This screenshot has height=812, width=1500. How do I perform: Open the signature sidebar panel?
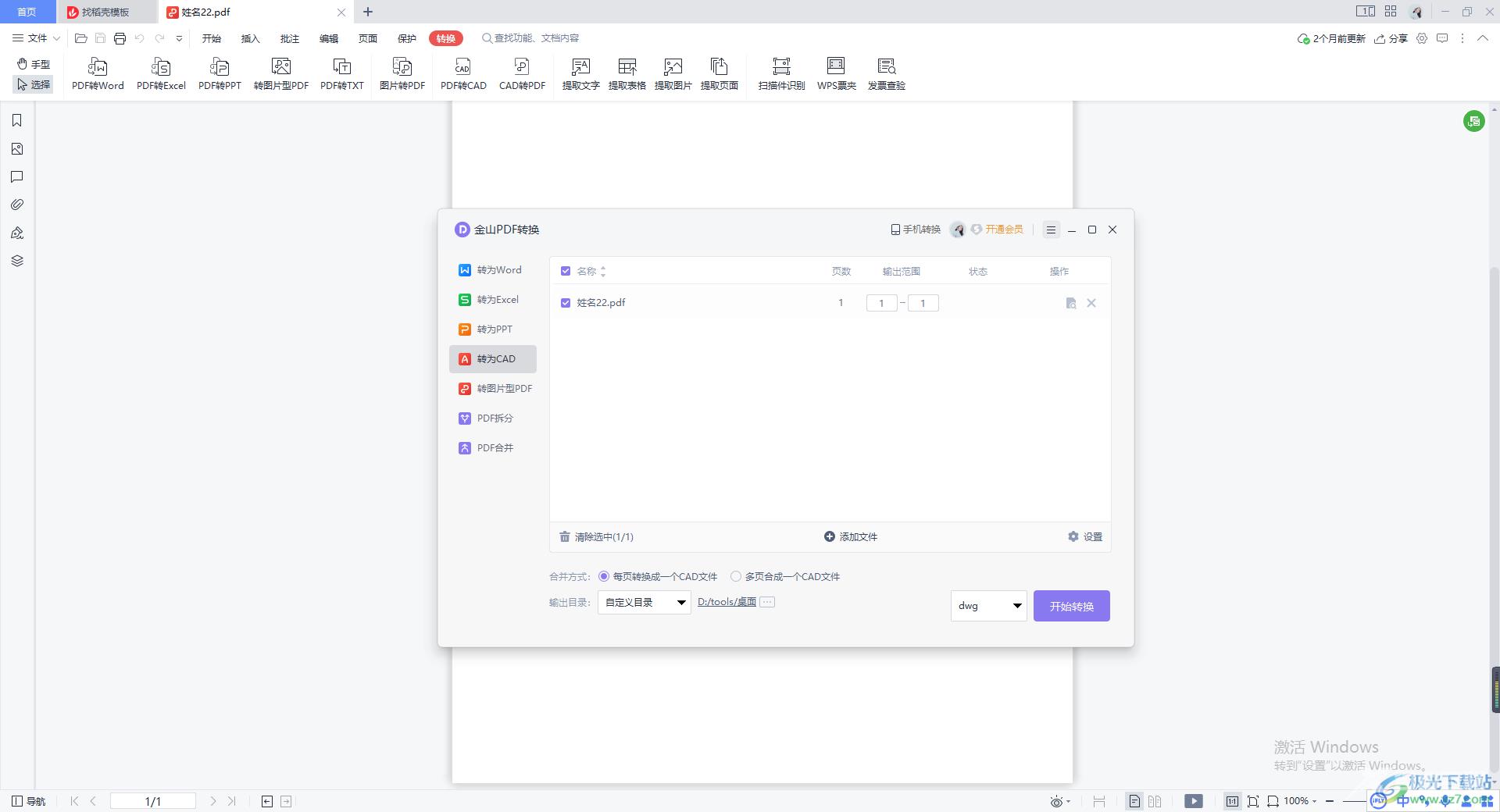[x=17, y=233]
